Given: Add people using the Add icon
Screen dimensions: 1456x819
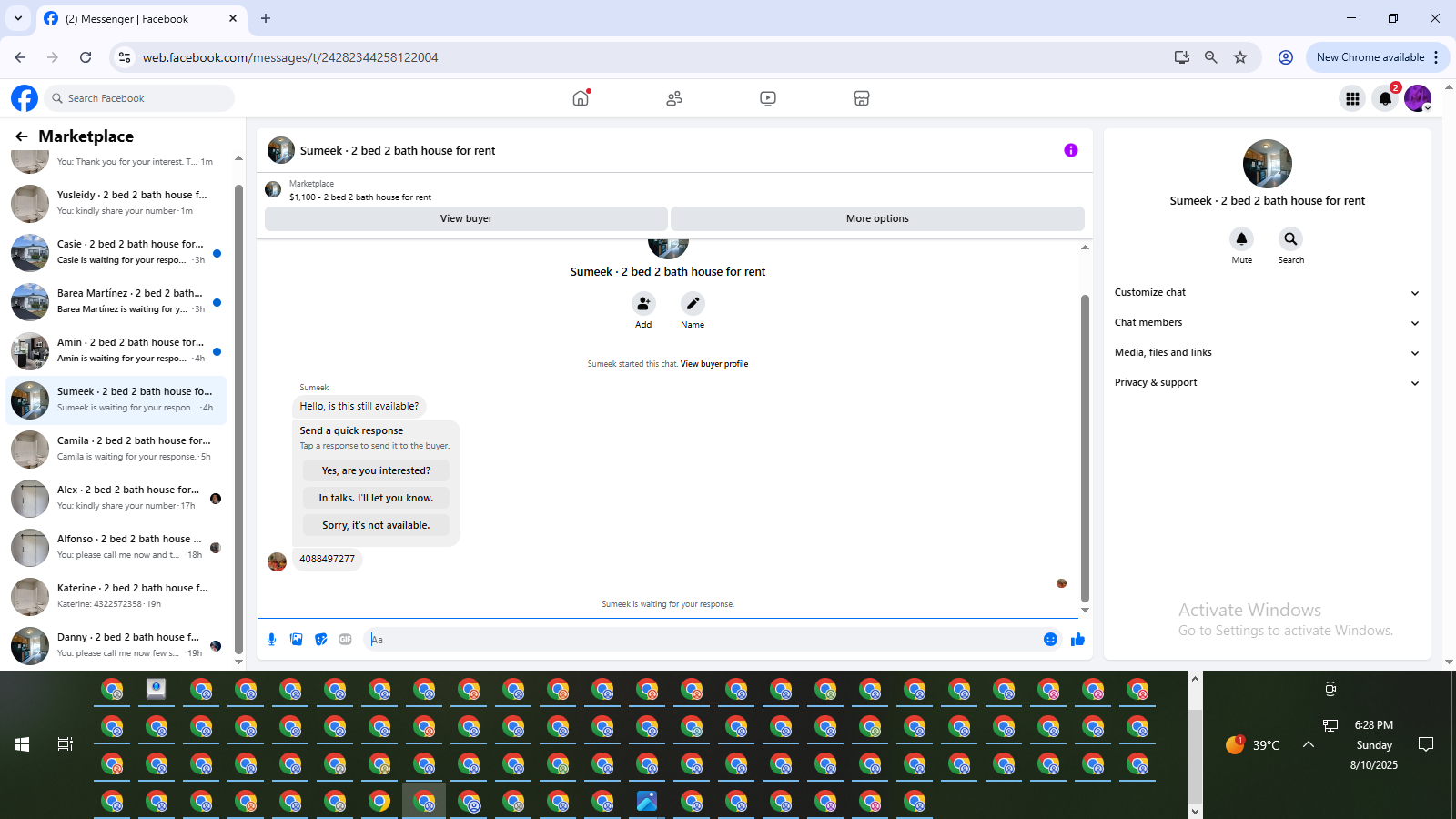Looking at the screenshot, I should coord(643,303).
